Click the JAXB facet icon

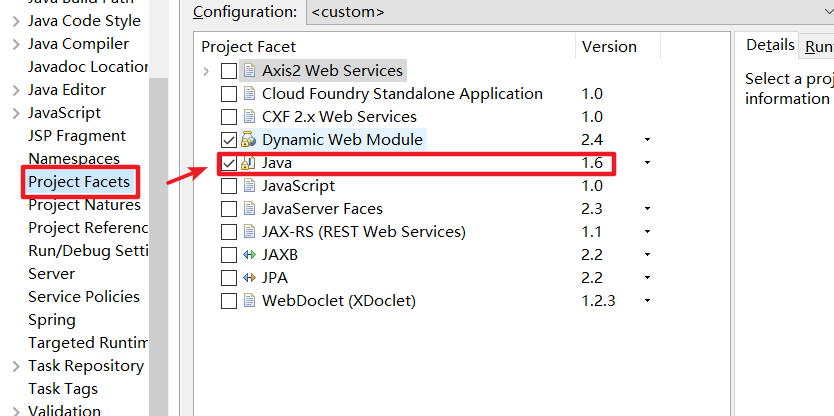coord(248,255)
